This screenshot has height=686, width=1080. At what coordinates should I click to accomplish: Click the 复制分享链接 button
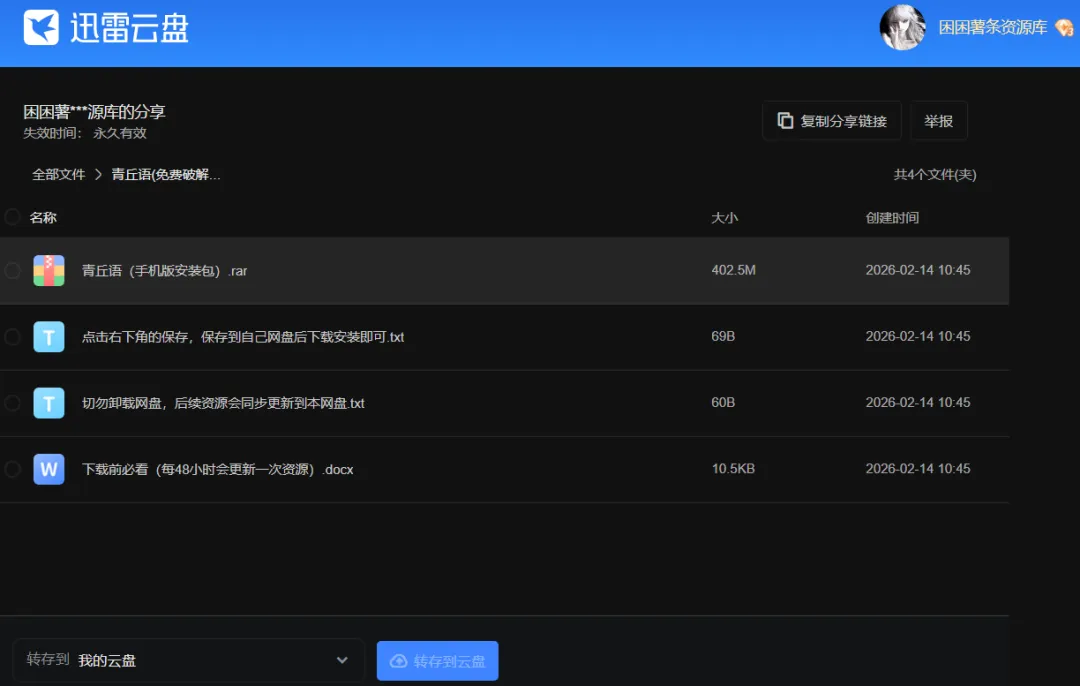pyautogui.click(x=832, y=121)
